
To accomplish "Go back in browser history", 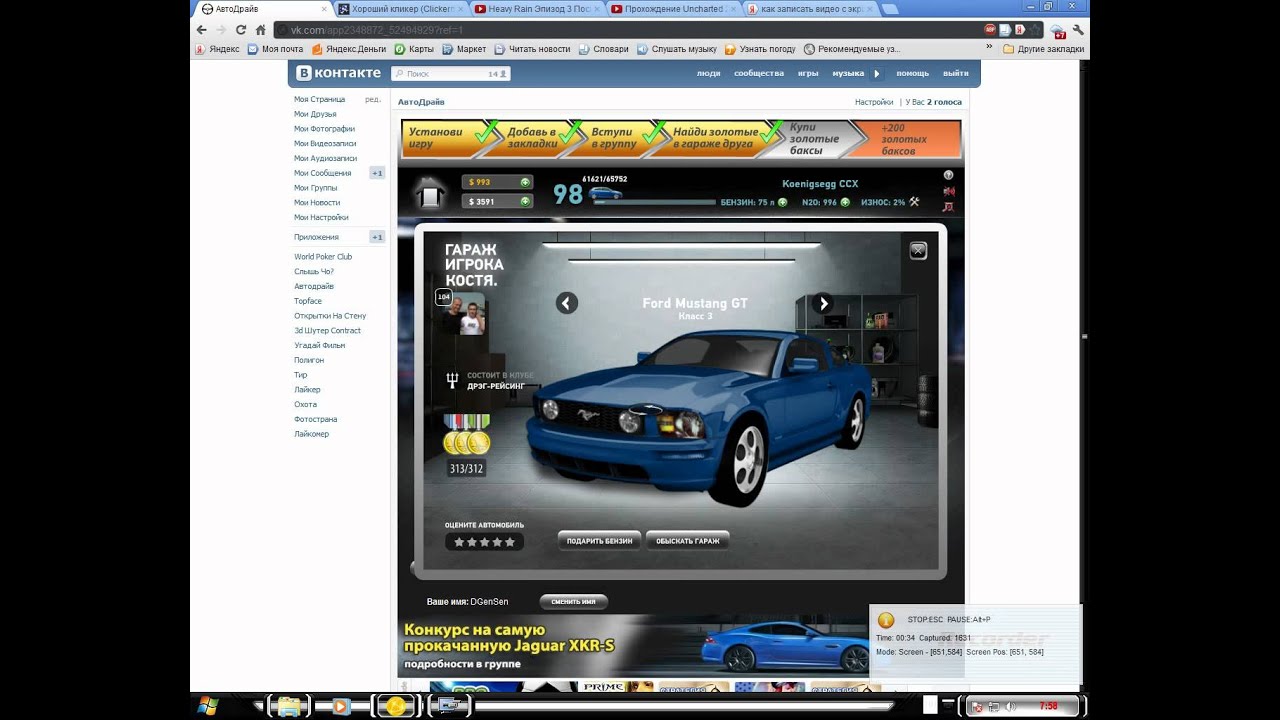I will click(201, 30).
